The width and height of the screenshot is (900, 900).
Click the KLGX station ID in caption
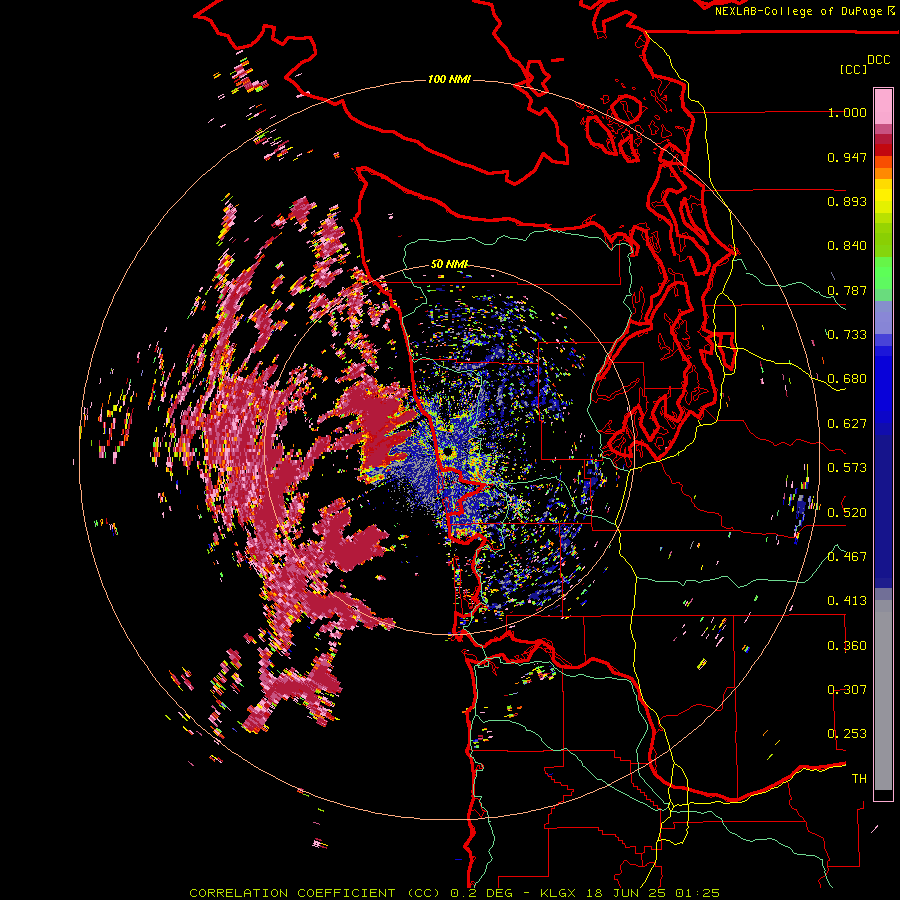coord(557,893)
